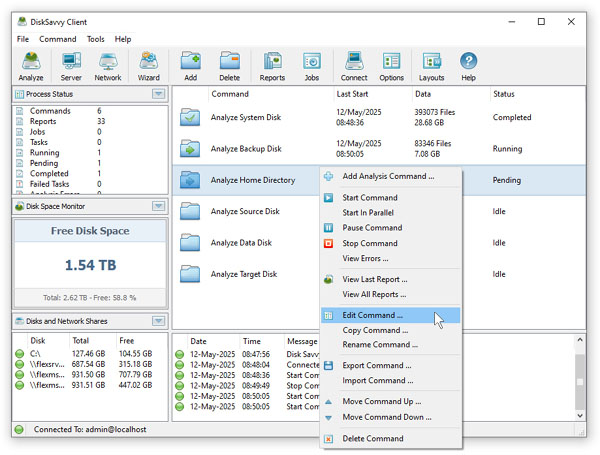Image resolution: width=600 pixels, height=455 pixels.
Task: Click the Analyze System Disk folder icon
Action: 190,117
